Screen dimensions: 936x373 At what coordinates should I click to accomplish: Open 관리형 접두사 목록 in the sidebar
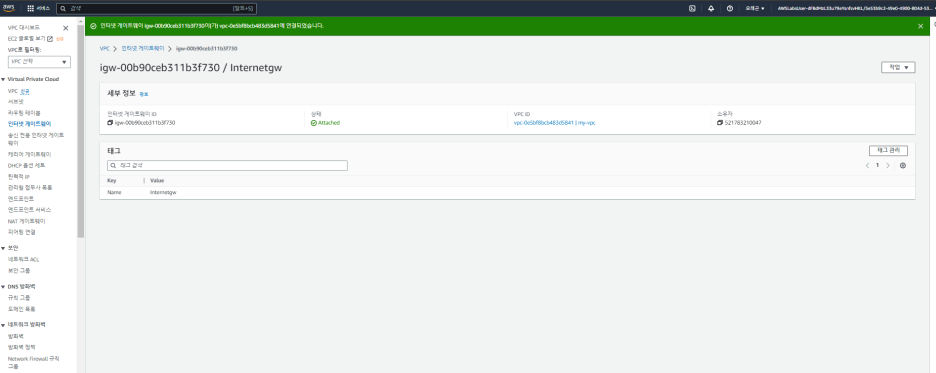[30, 187]
